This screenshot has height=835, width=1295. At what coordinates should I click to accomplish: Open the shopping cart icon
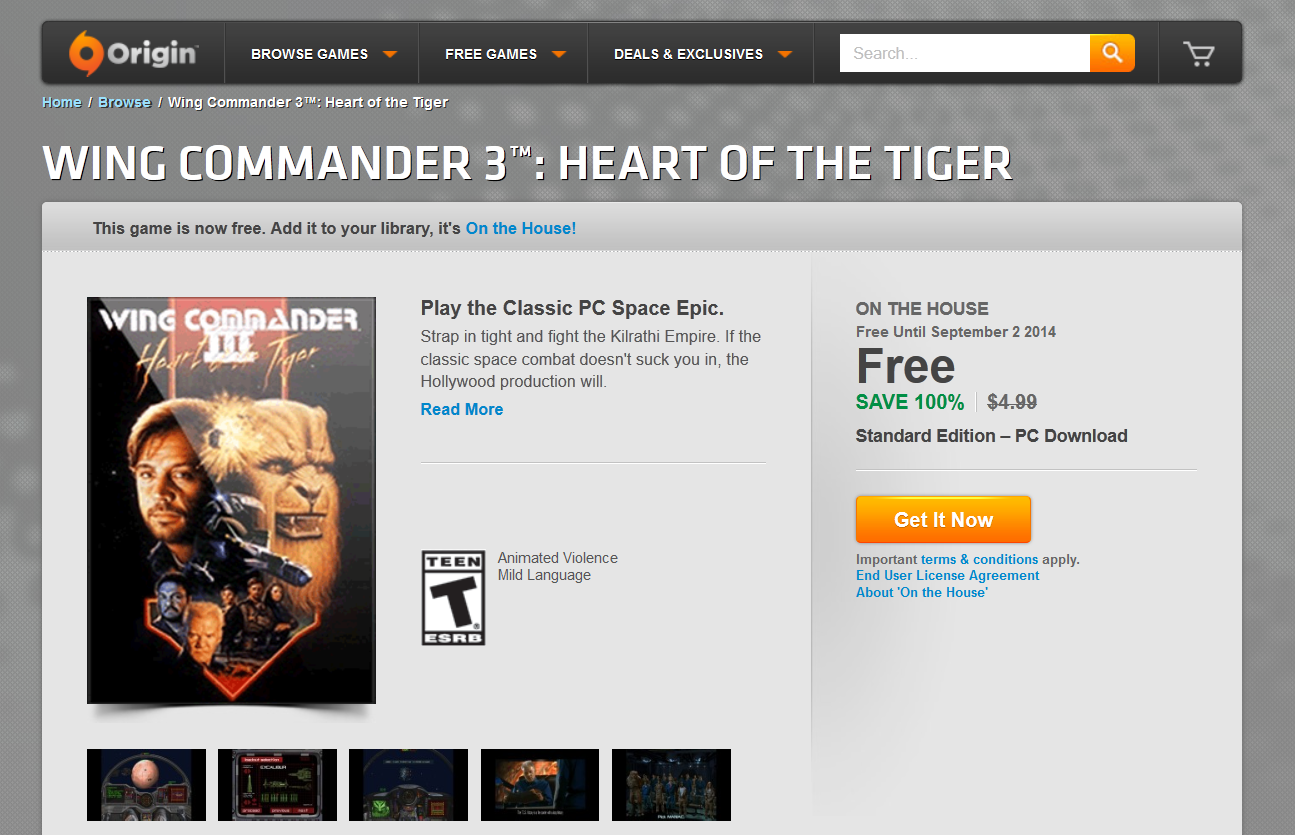point(1198,54)
